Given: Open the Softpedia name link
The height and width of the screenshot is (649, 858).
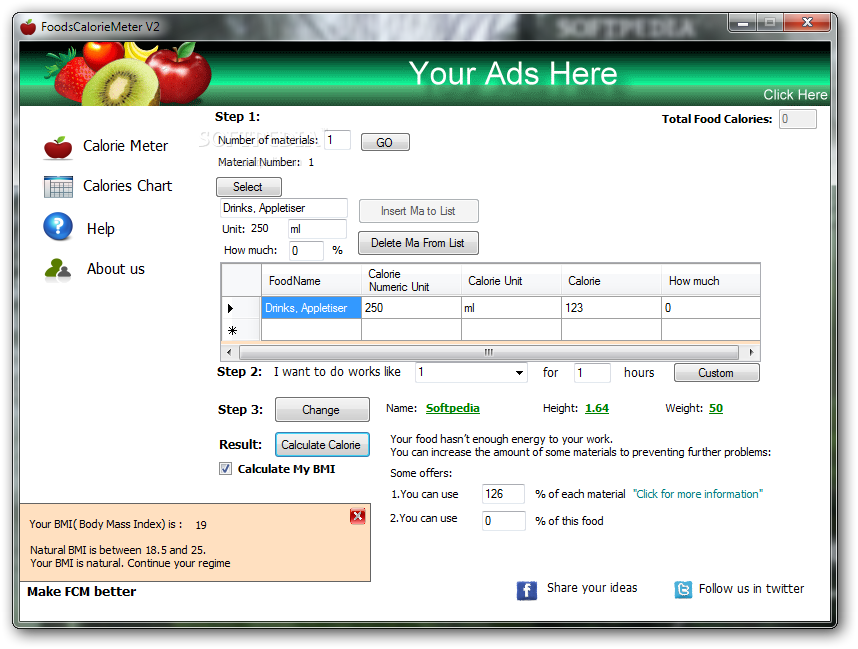Looking at the screenshot, I should (x=453, y=408).
